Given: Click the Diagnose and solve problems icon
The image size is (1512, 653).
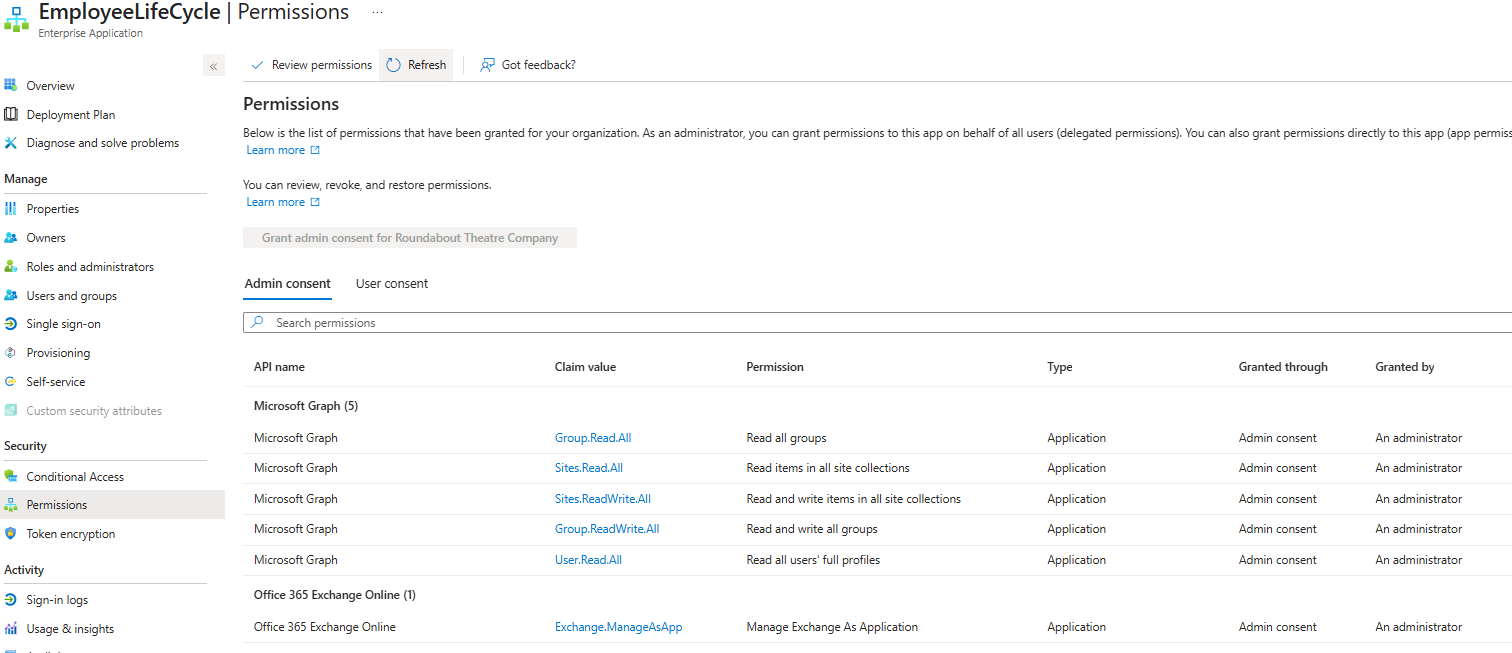Looking at the screenshot, I should click(x=11, y=143).
